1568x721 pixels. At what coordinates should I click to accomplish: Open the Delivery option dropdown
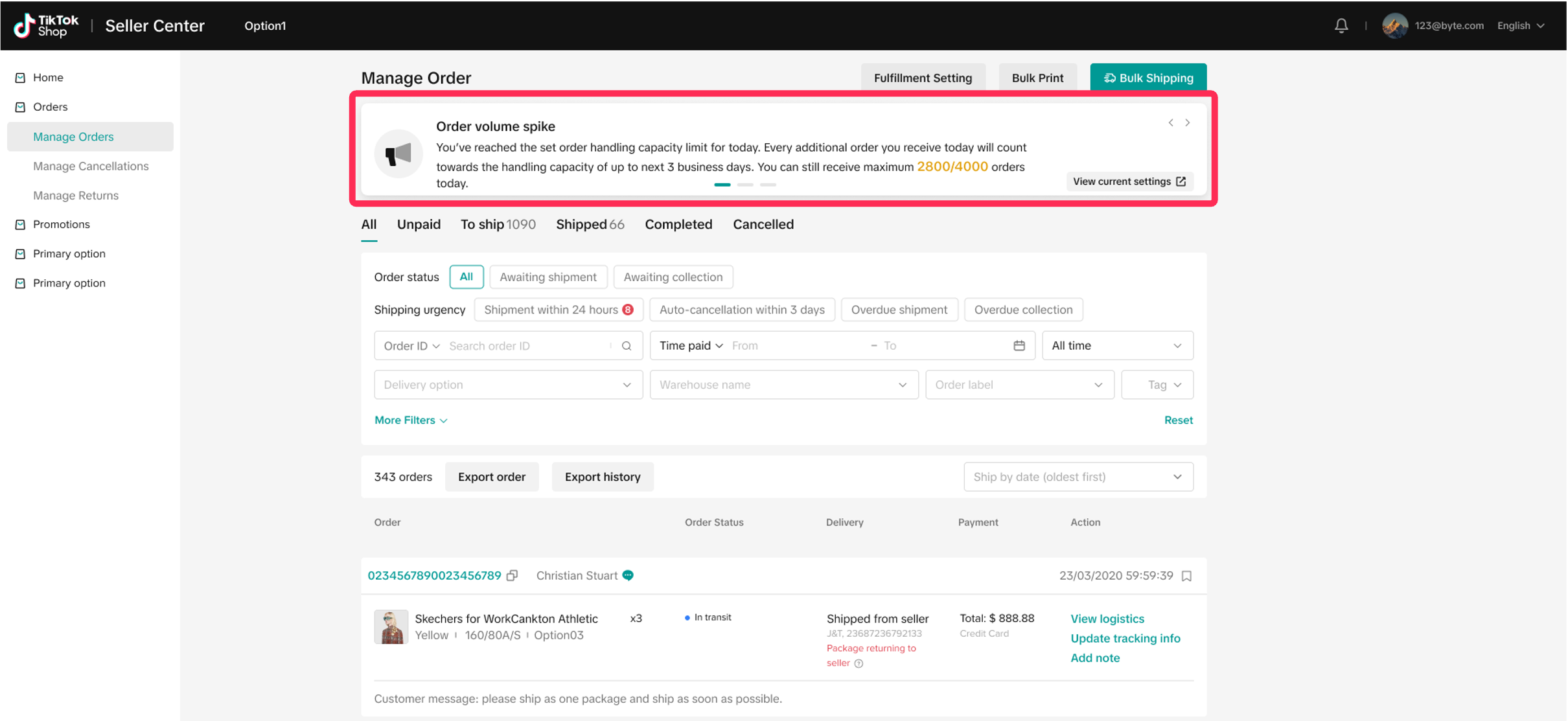coord(508,385)
